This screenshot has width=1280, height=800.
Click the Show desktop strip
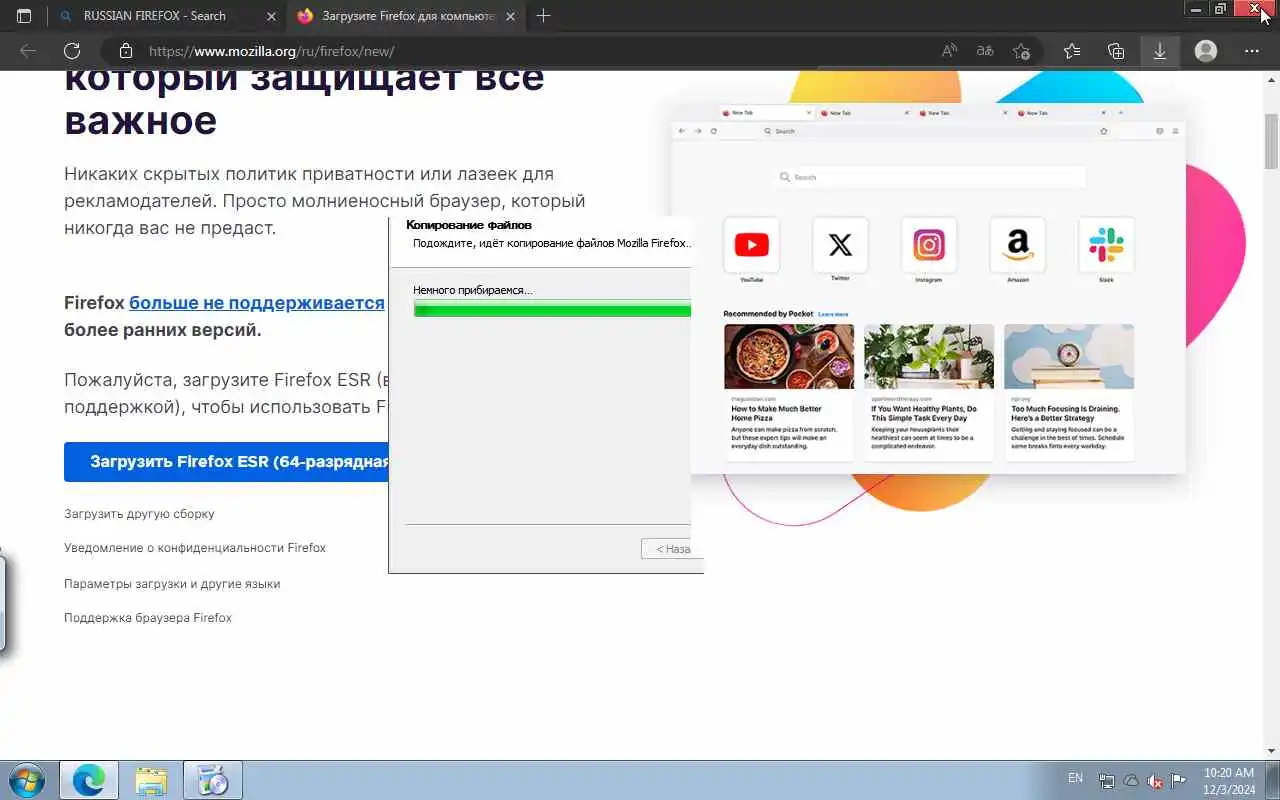click(x=1273, y=780)
